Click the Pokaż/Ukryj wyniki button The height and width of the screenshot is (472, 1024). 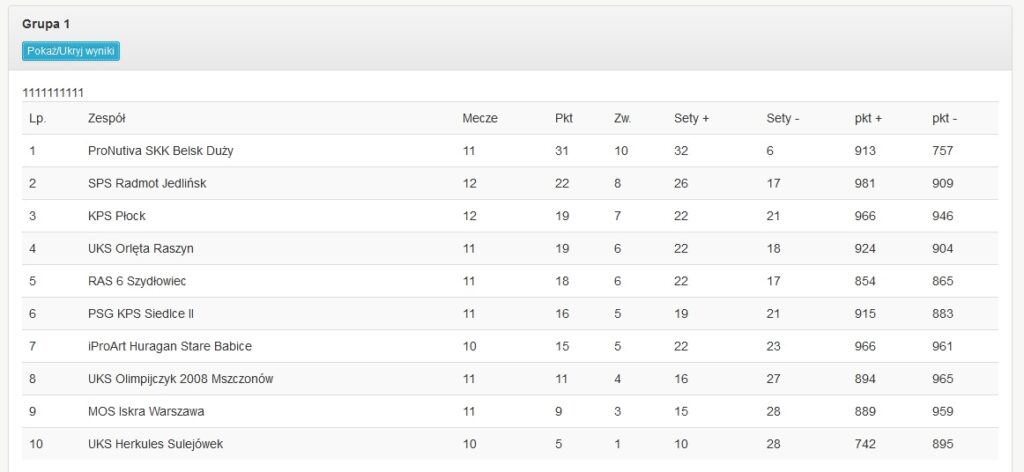tap(71, 50)
